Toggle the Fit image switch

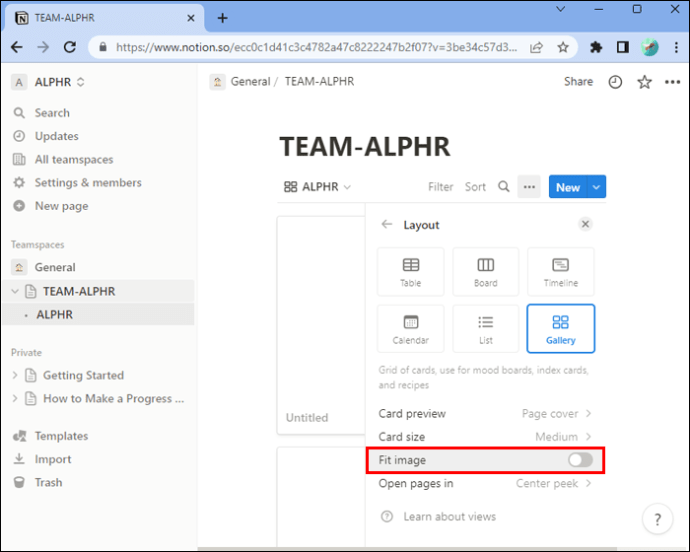tap(580, 460)
